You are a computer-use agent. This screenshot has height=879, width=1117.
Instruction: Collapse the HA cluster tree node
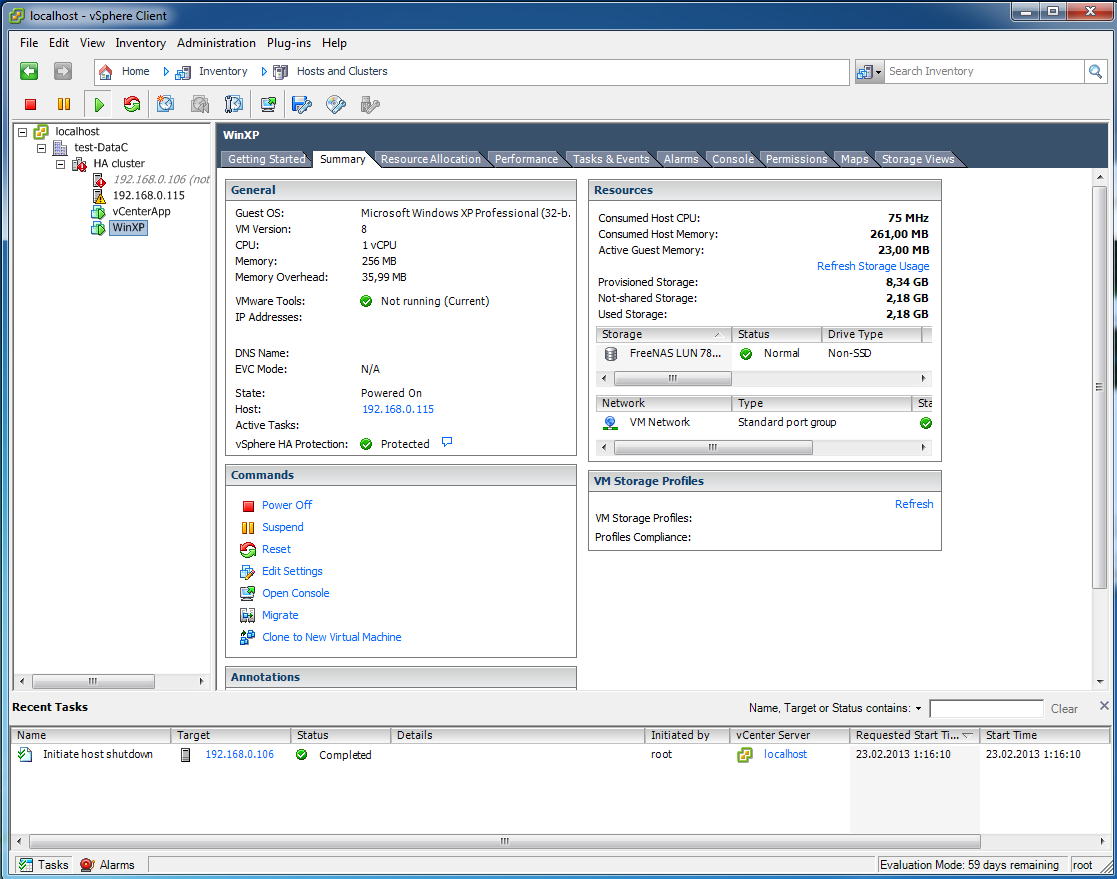61,164
